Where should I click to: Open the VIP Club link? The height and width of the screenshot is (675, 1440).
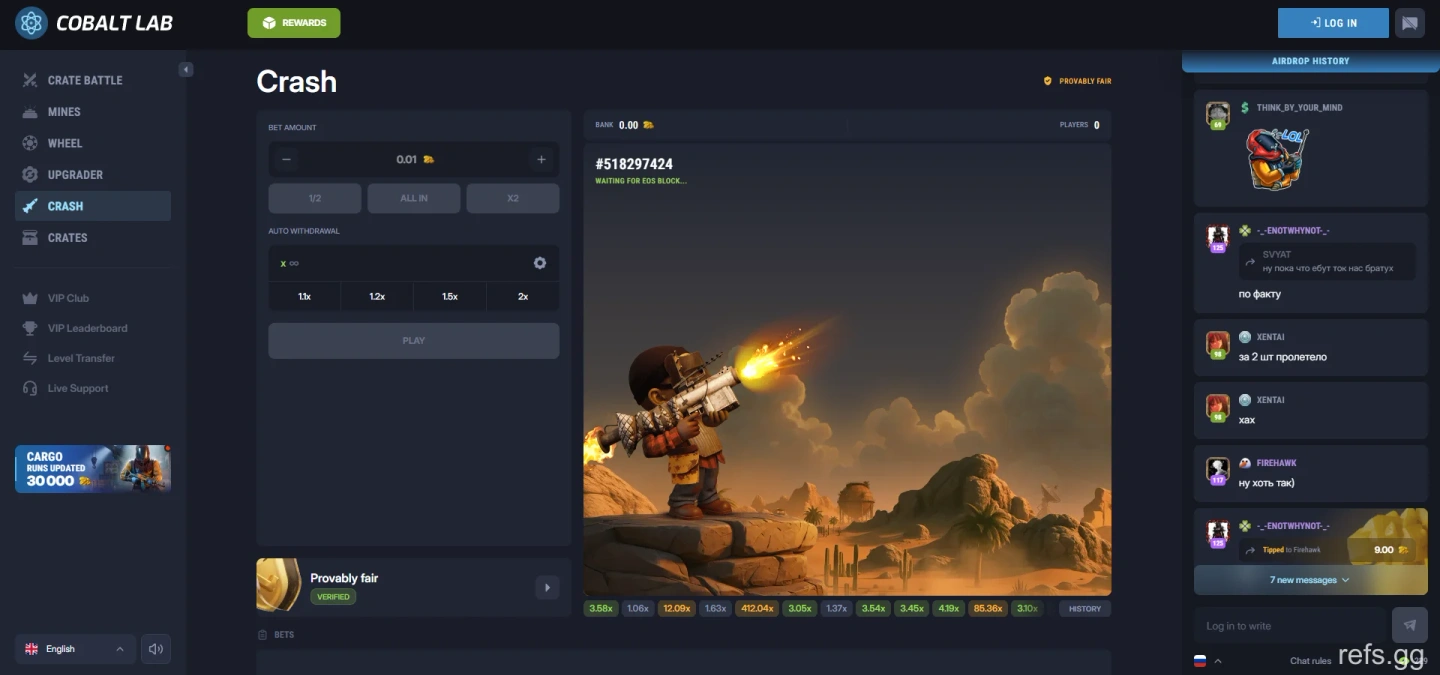68,298
